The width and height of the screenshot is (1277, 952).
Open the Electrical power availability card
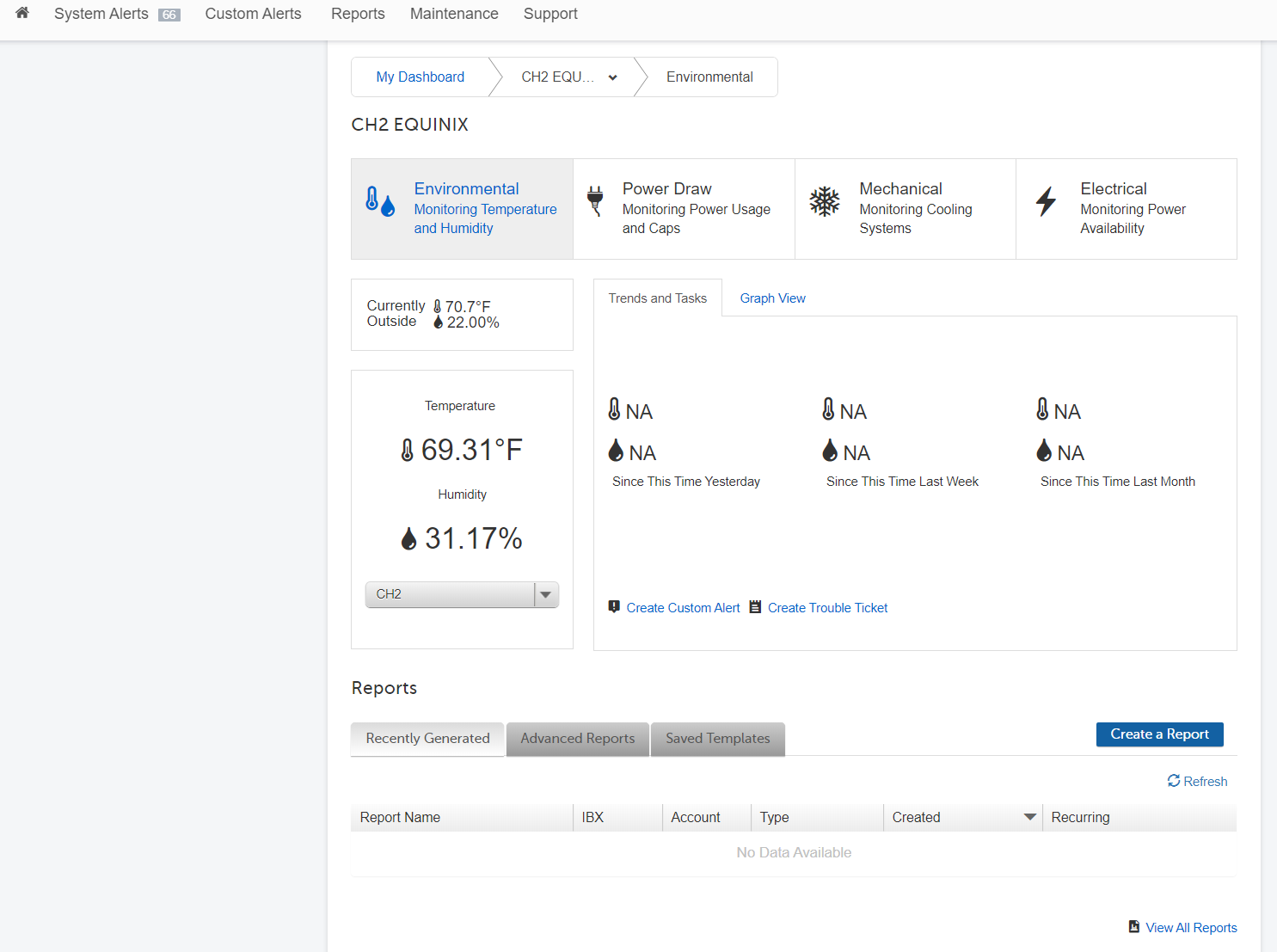click(x=1127, y=209)
